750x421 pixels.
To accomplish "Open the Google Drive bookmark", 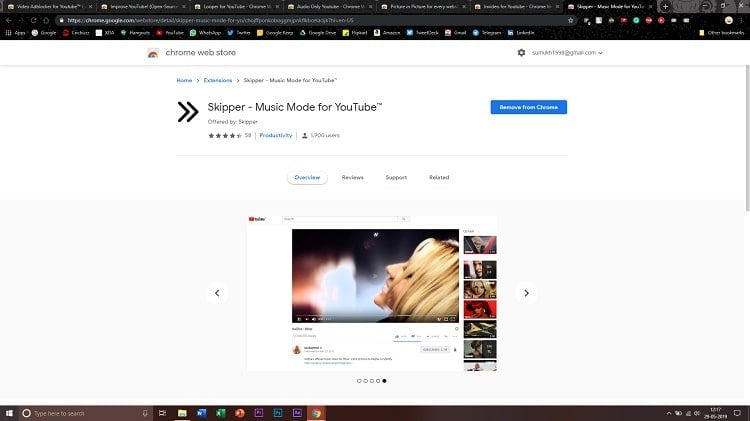I will coord(318,33).
